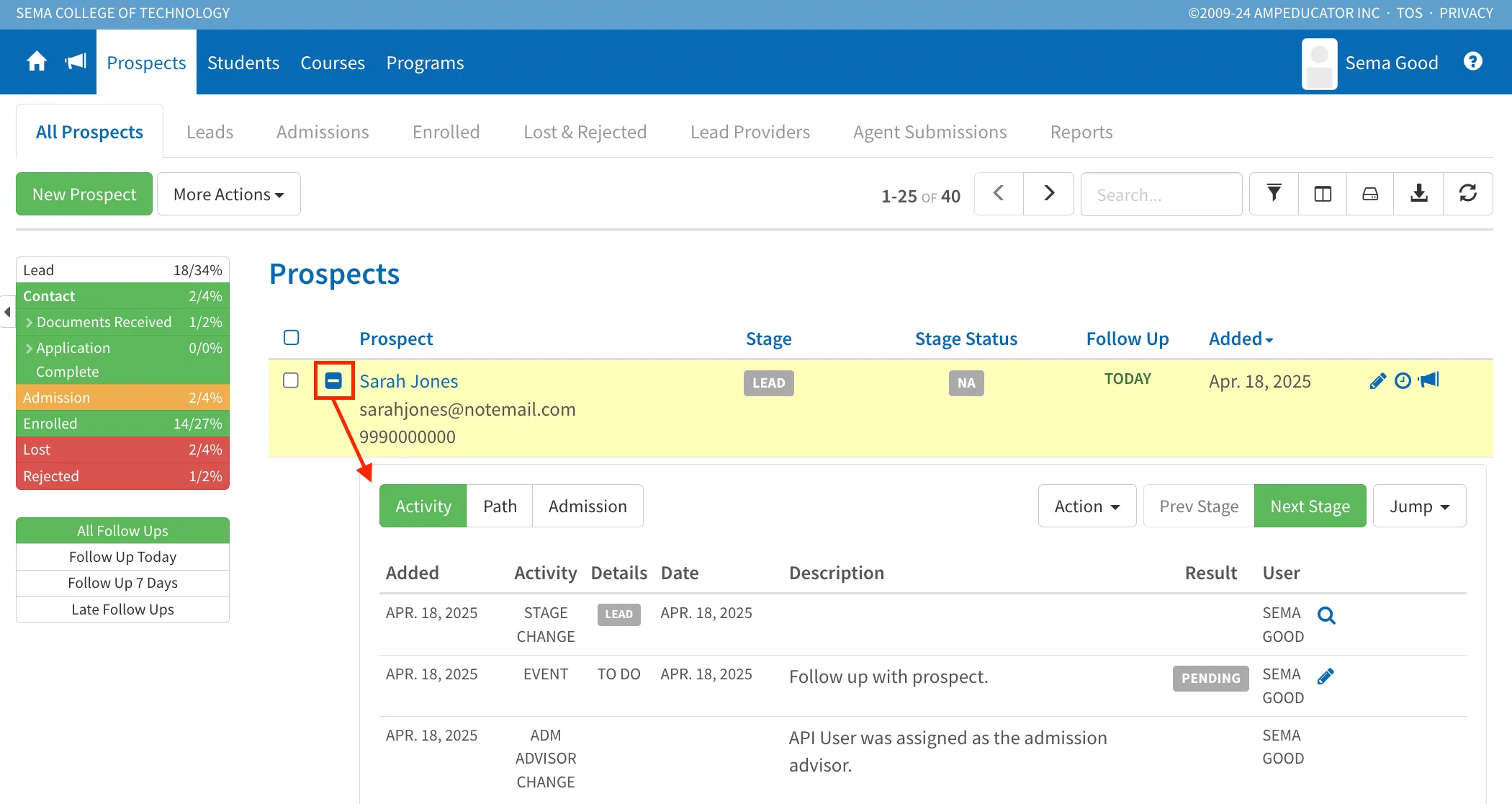Sort by the Added column
The image size is (1512, 804).
point(1241,339)
